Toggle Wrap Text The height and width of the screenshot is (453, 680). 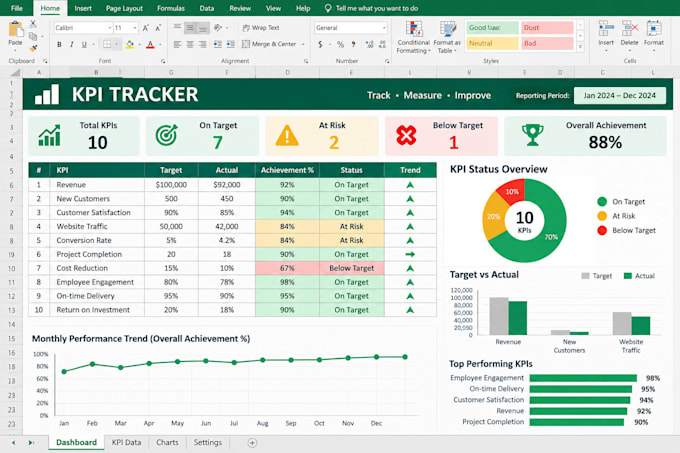261,28
